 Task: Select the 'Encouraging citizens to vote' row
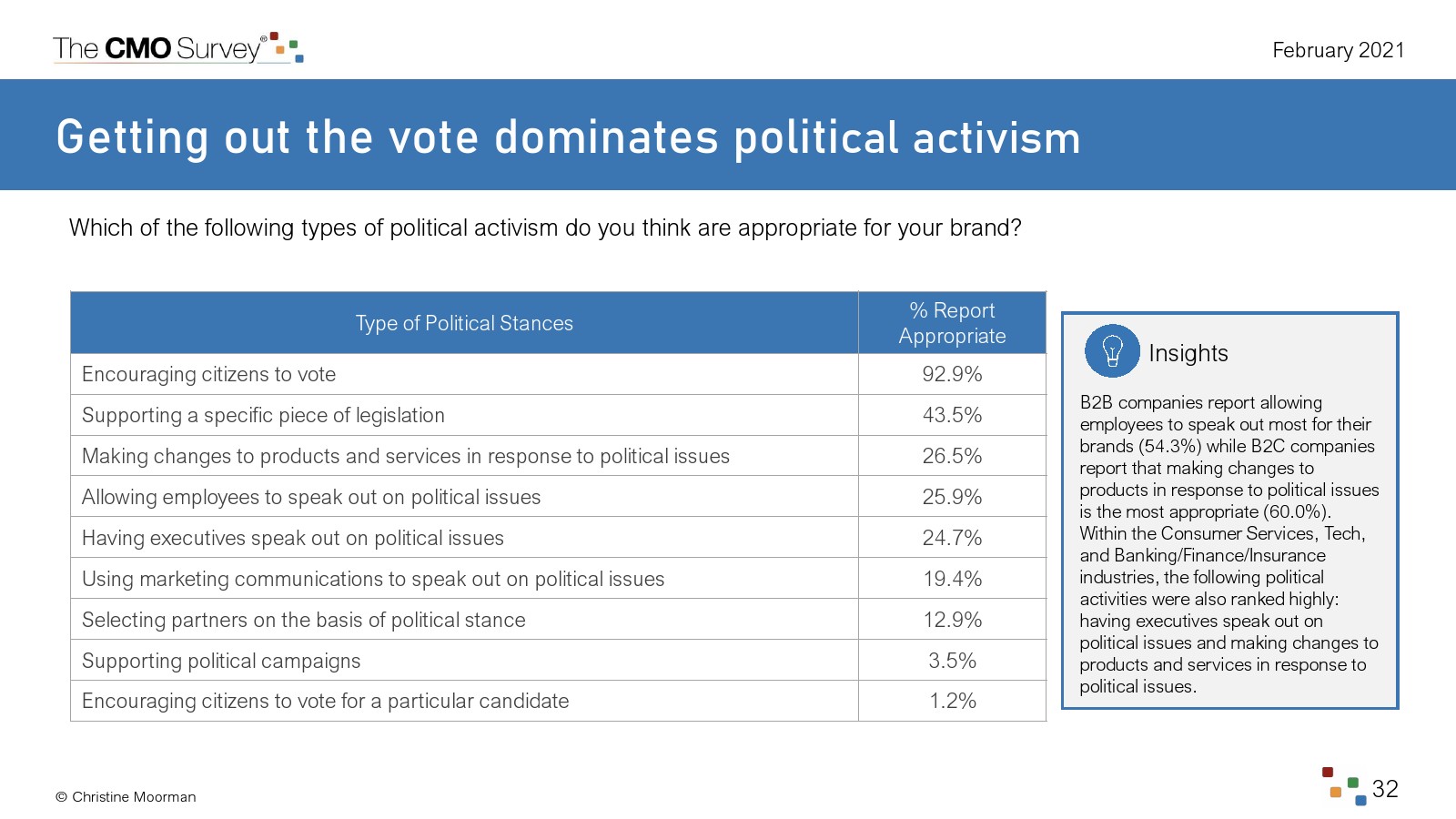tap(209, 374)
